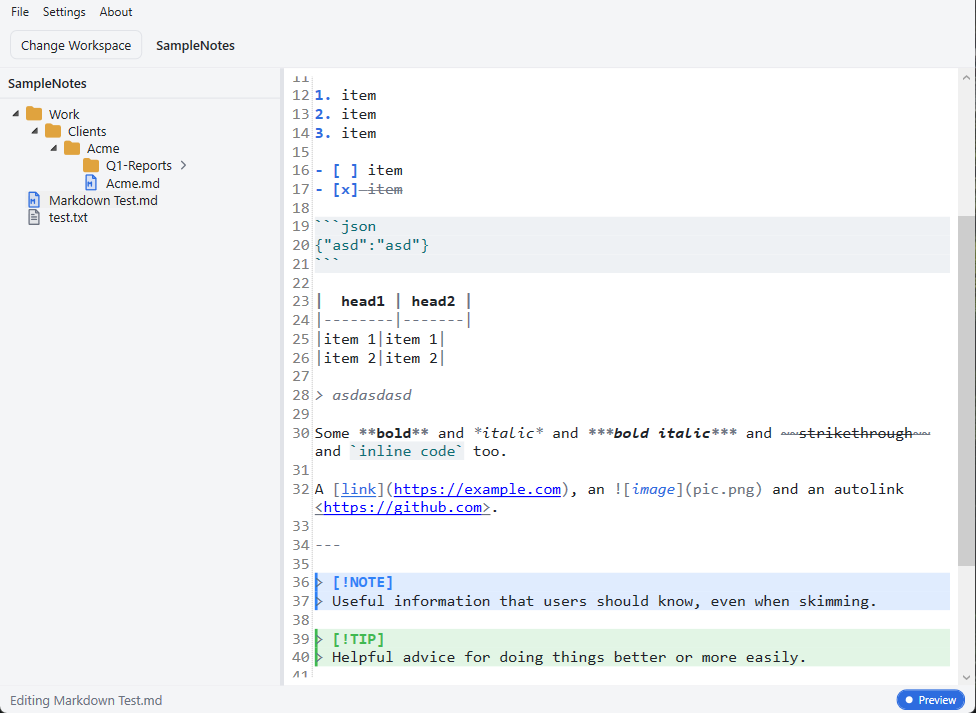Viewport: 976px width, 713px height.
Task: Click the scroll up arrow of editor
Action: point(966,78)
